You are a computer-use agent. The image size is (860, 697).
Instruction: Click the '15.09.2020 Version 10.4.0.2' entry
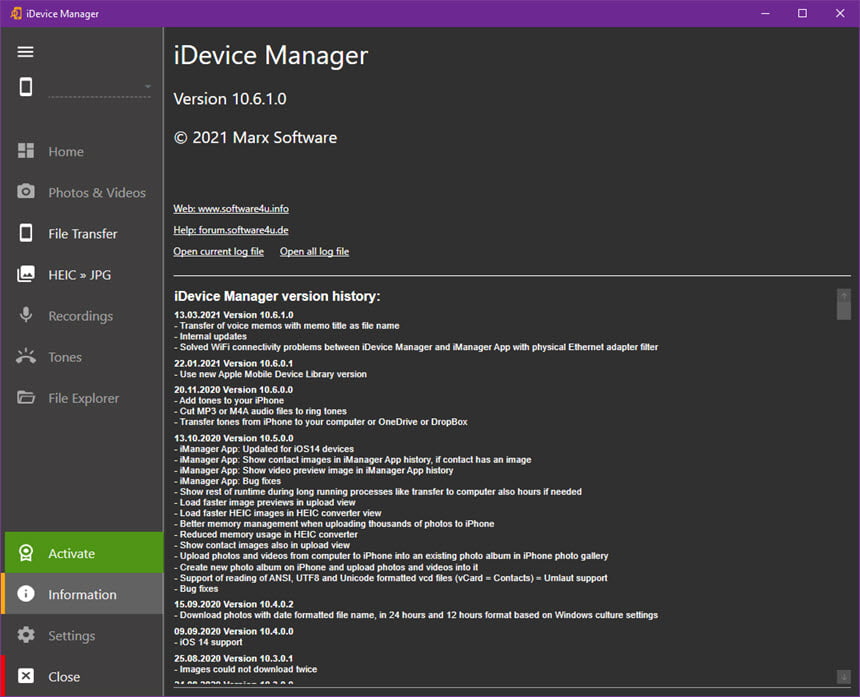coord(234,604)
